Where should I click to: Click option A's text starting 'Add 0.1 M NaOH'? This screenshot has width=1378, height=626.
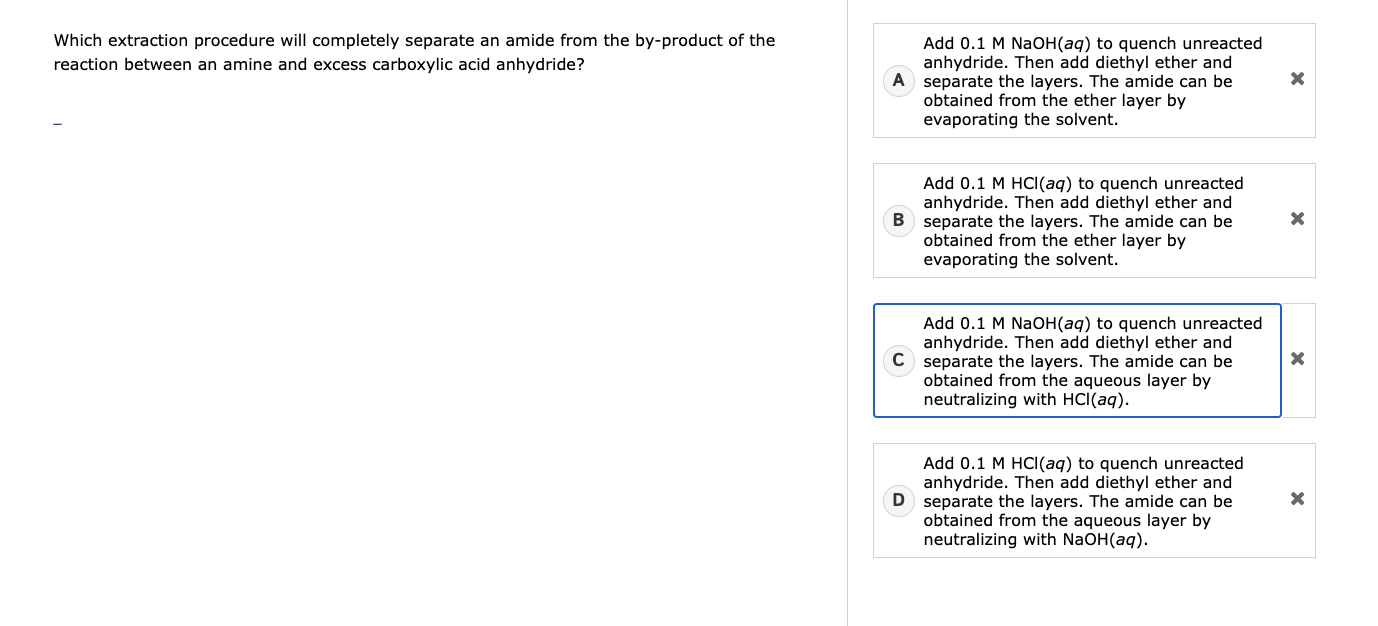coord(1092,44)
